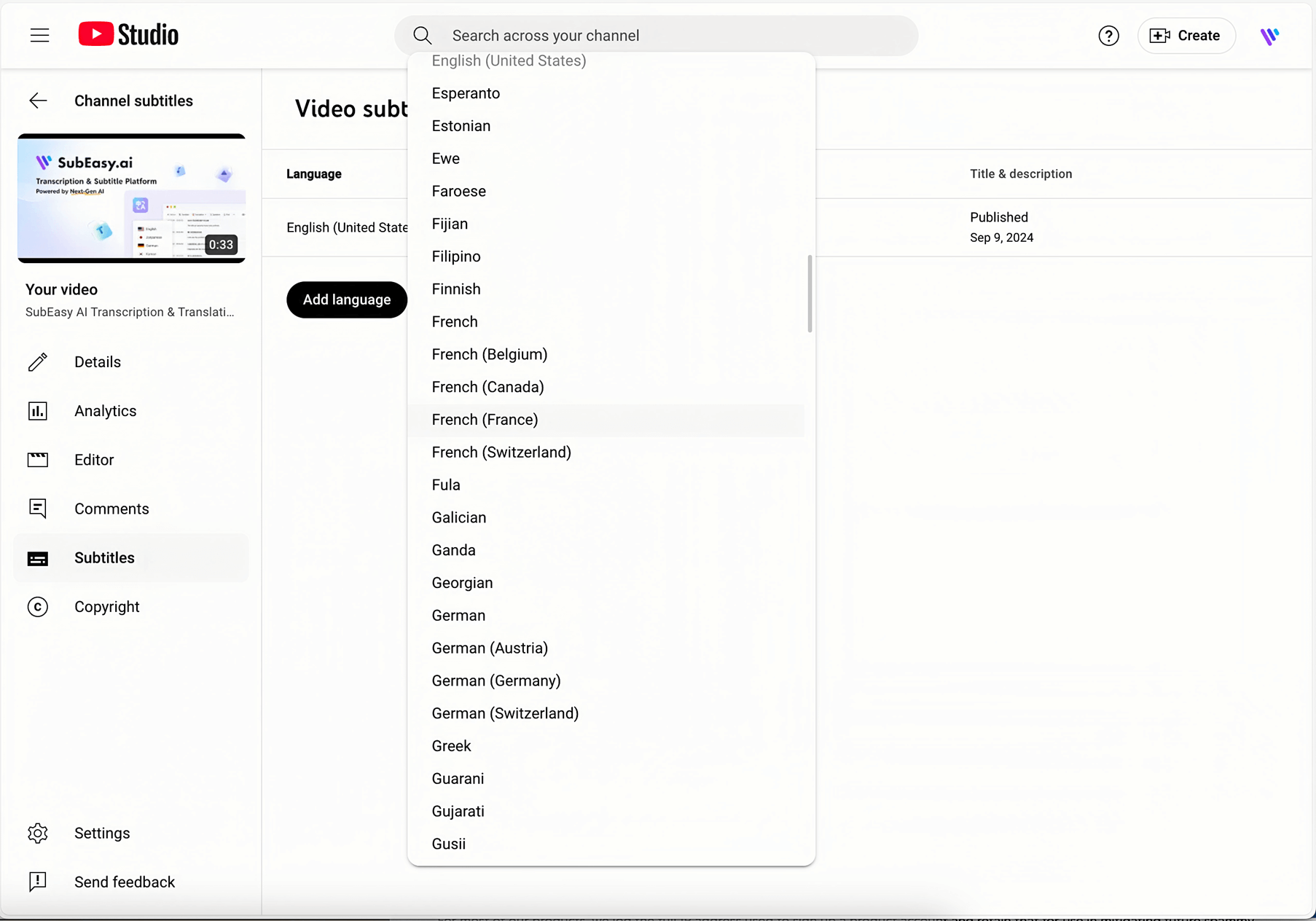Click the Subtitles icon in sidebar
The image size is (1316, 921).
pos(38,558)
